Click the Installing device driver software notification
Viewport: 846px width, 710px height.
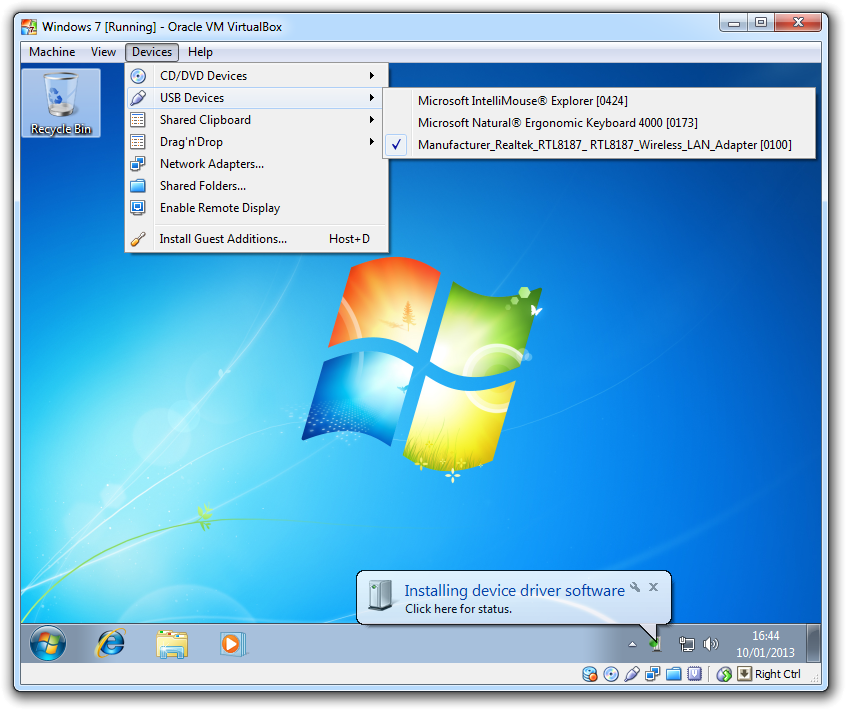(513, 598)
